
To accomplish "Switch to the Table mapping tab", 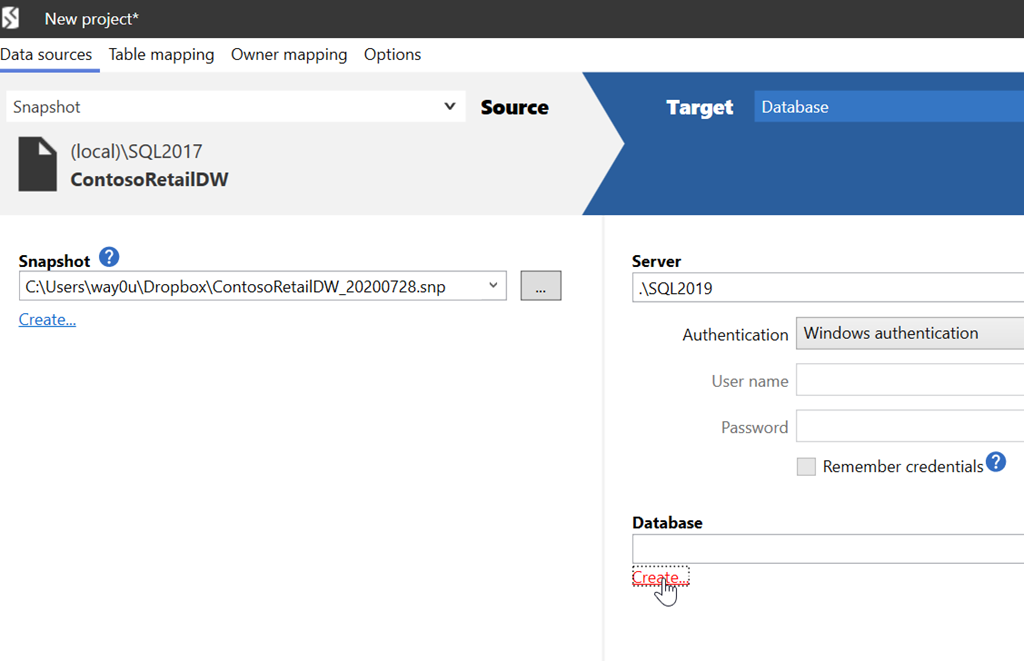I will (x=161, y=55).
